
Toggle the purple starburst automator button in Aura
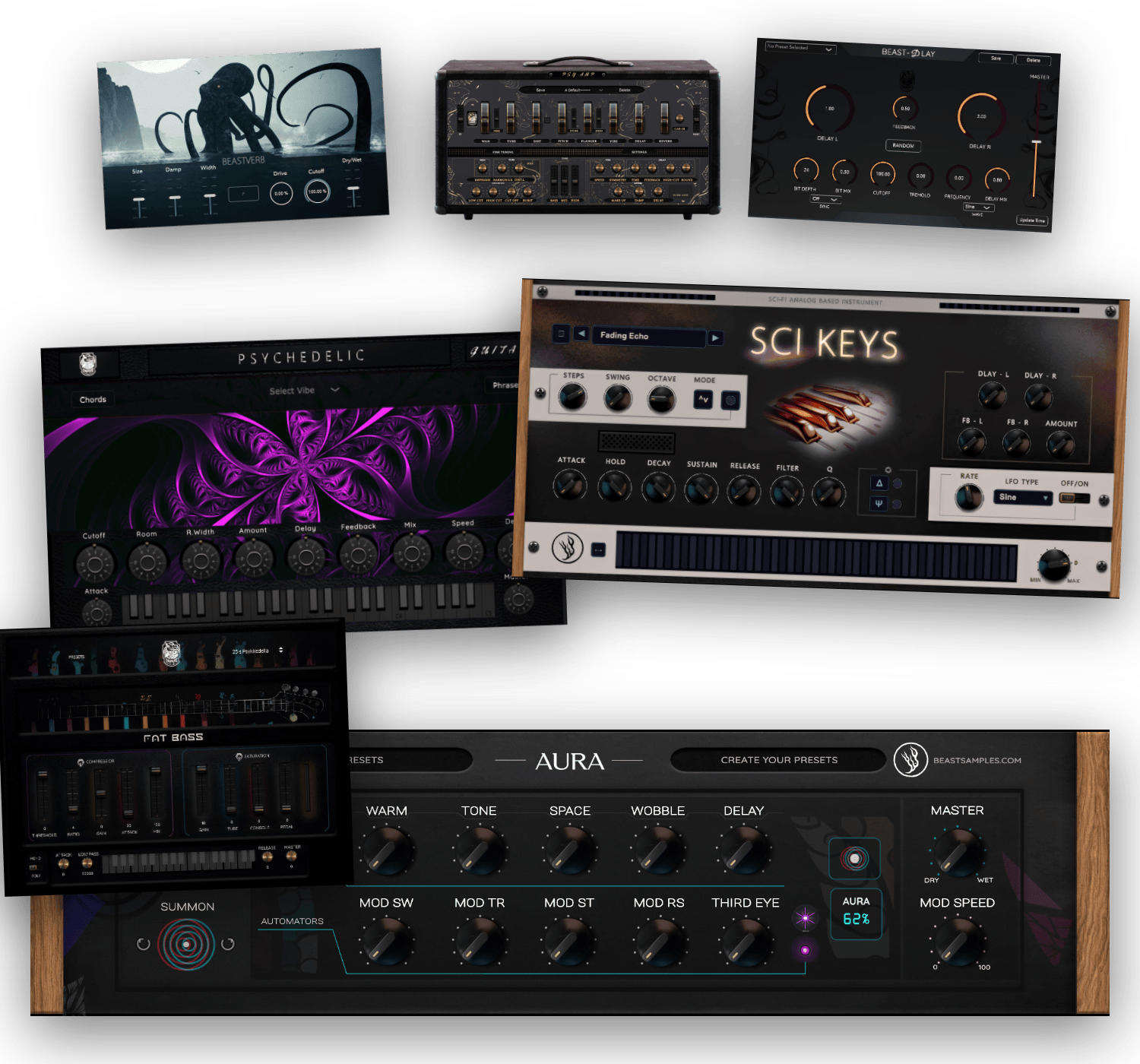coord(805,919)
